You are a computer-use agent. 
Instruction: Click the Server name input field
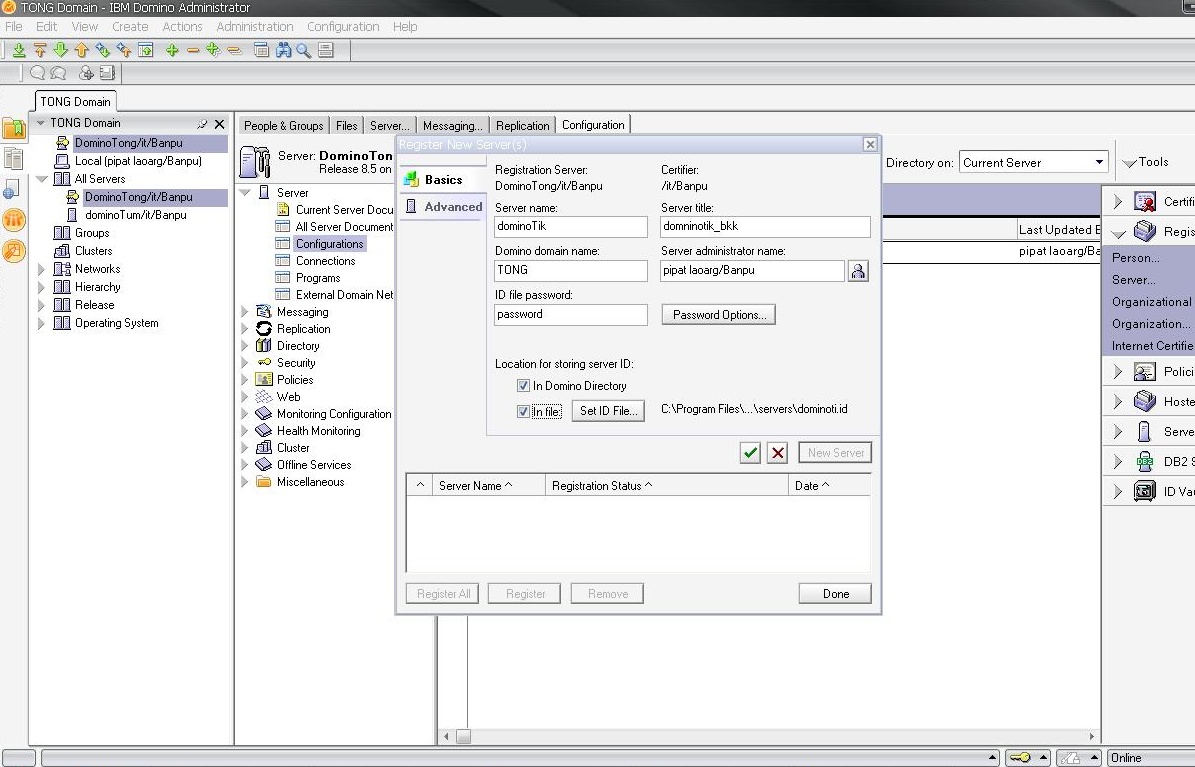point(571,226)
